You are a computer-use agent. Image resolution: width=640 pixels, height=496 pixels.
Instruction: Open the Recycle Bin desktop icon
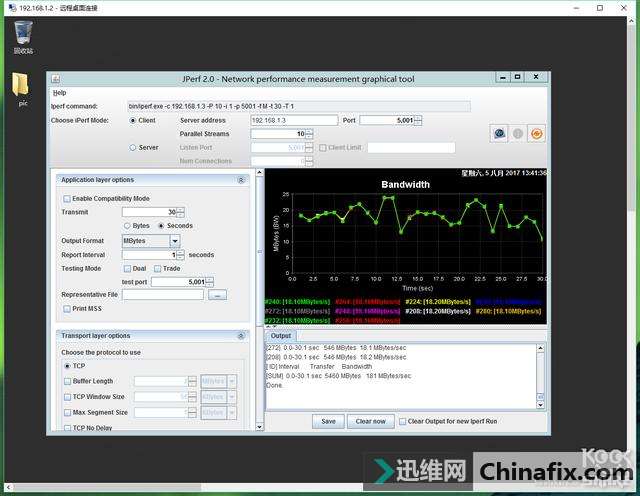pos(23,38)
